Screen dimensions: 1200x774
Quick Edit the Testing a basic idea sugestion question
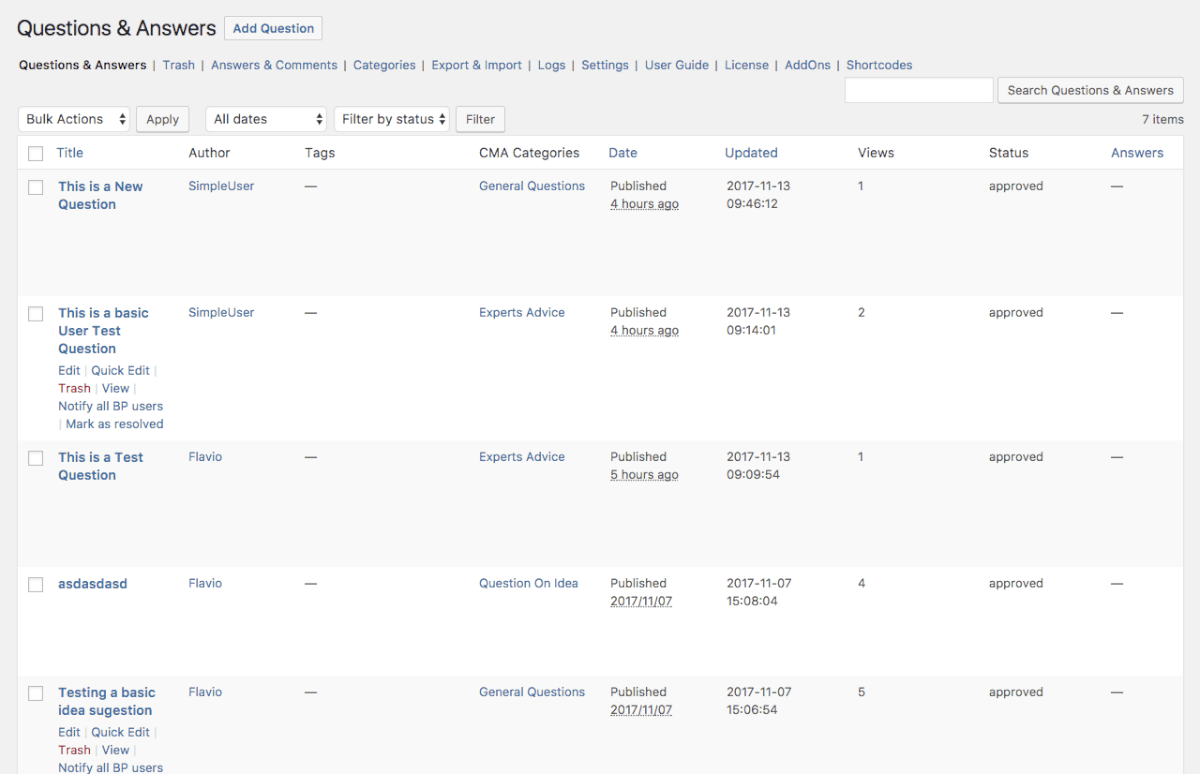click(120, 731)
